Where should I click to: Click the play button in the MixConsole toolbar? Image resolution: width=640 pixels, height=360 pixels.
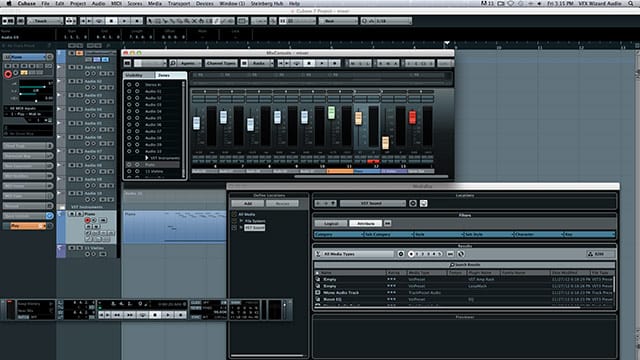point(322,63)
